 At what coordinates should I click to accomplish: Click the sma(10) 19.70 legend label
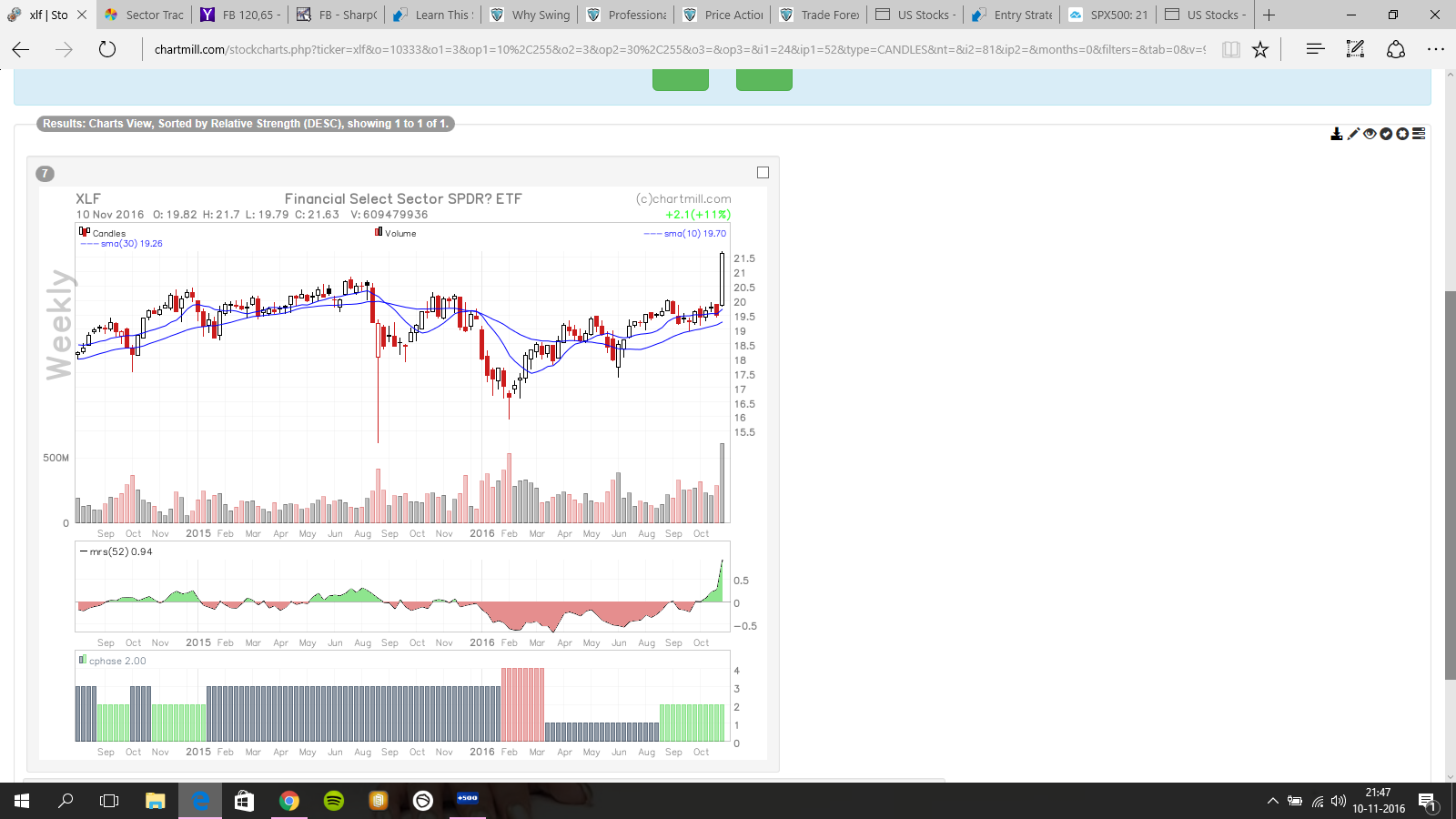(x=685, y=234)
